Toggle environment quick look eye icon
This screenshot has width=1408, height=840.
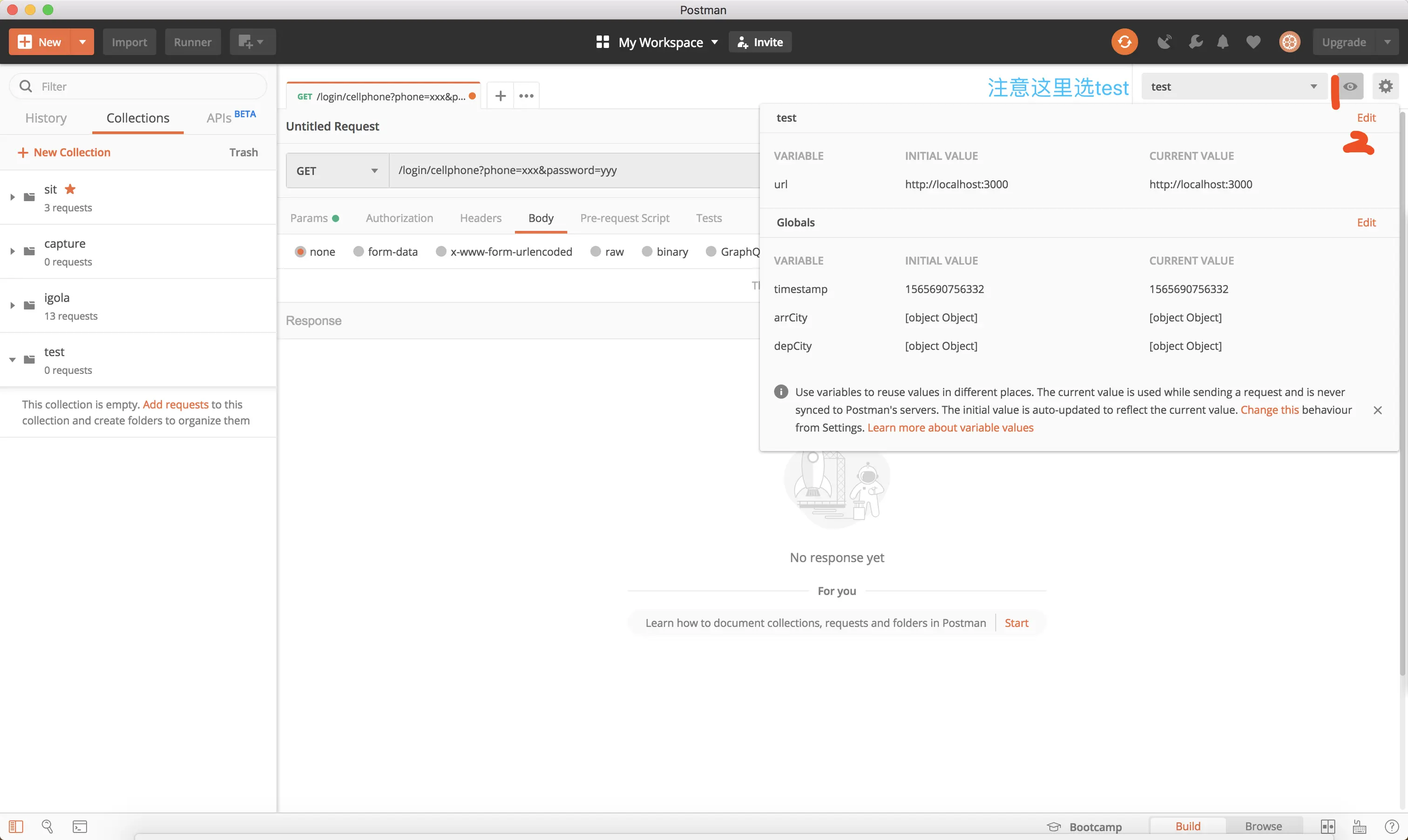1350,87
